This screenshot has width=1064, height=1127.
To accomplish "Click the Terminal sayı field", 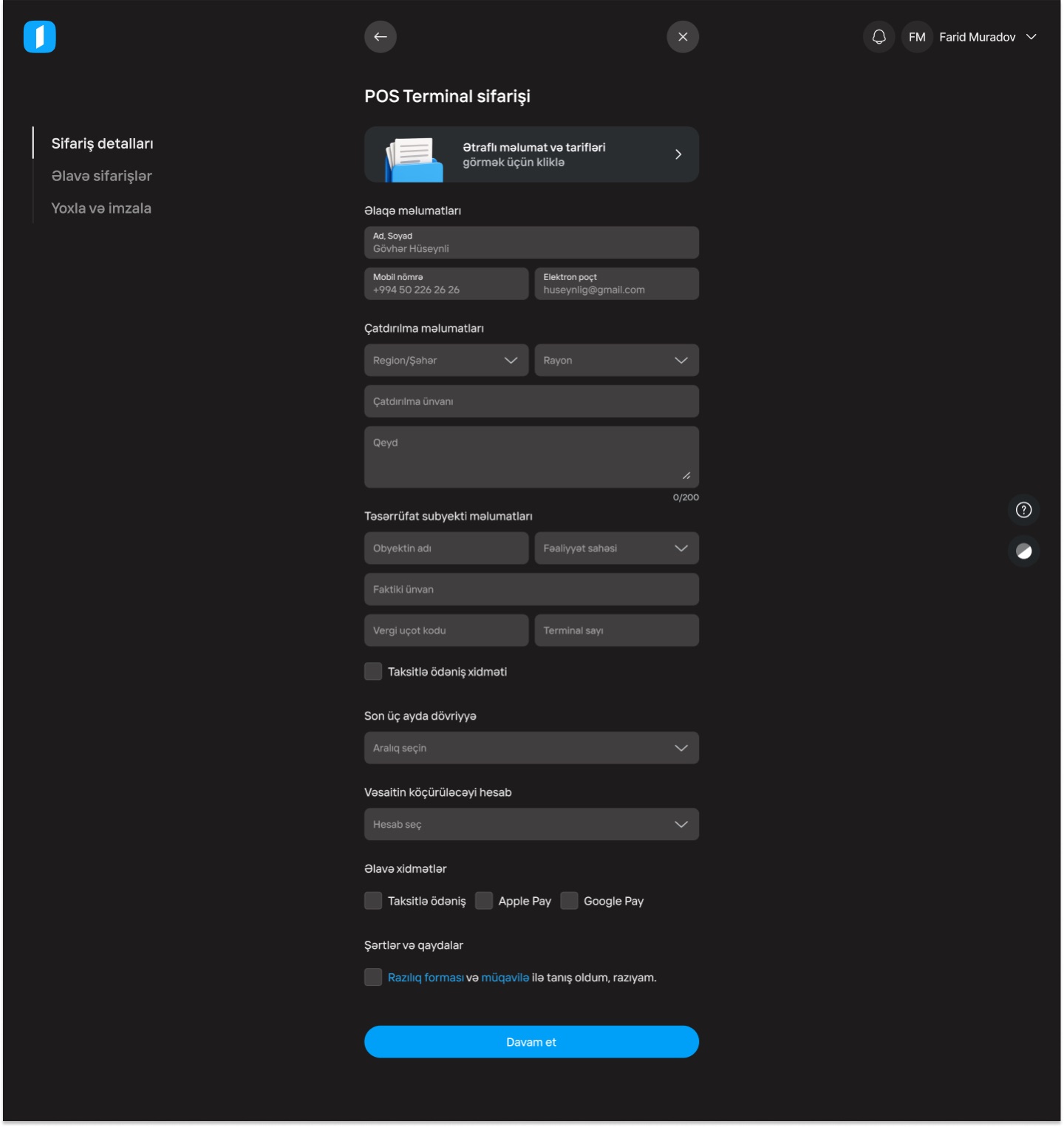I will point(616,630).
